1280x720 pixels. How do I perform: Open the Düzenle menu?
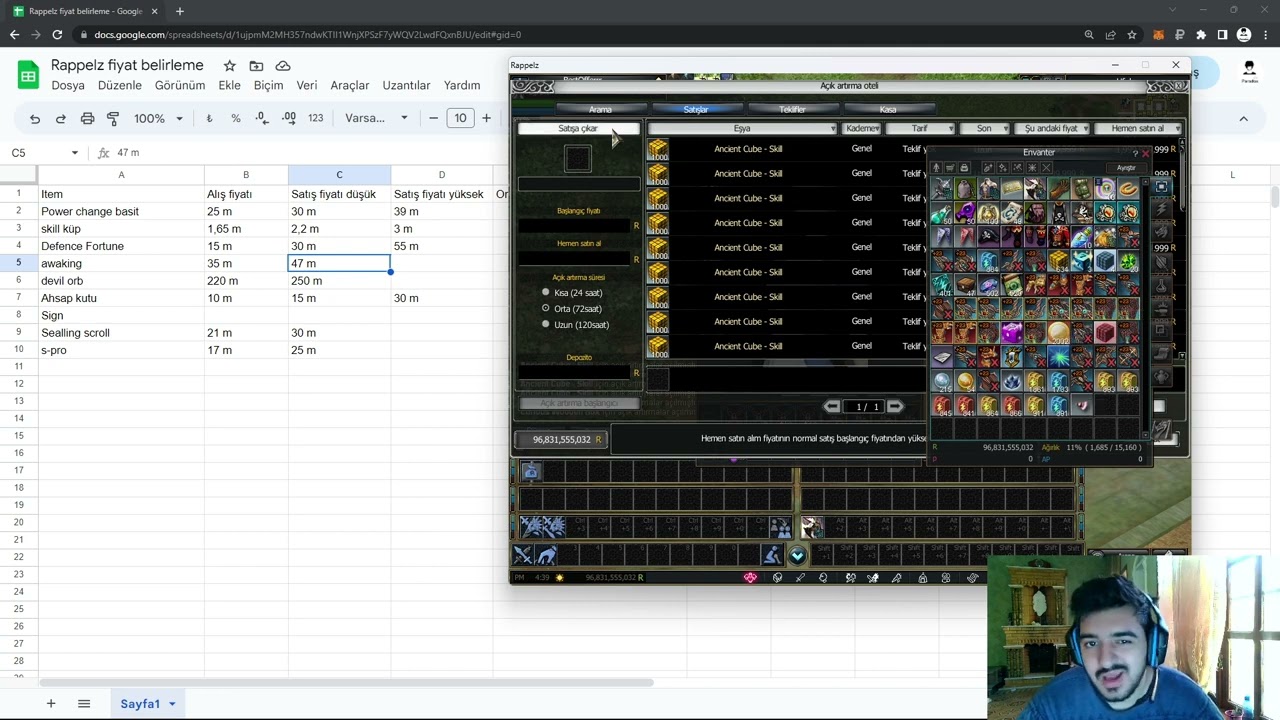pos(120,86)
